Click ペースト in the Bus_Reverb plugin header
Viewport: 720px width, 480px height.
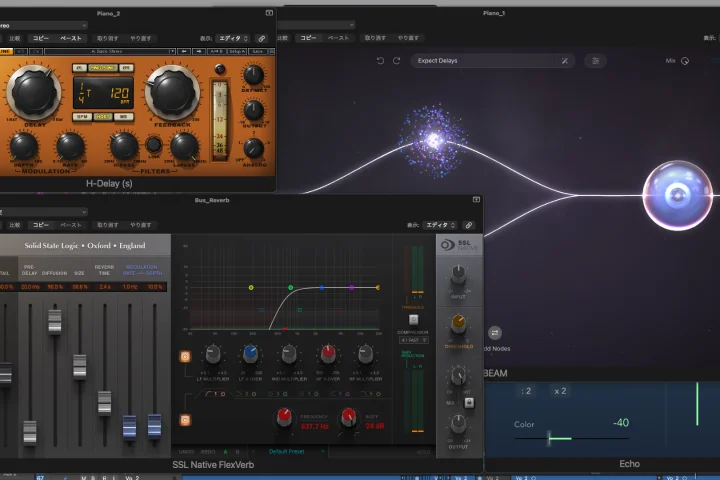pos(71,225)
